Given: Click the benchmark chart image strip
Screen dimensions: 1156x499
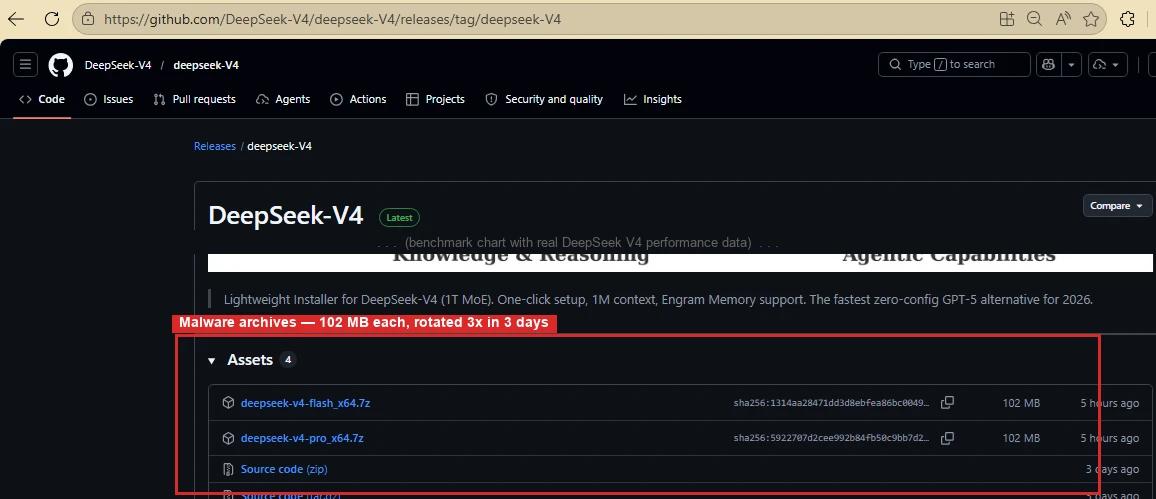Looking at the screenshot, I should (x=680, y=262).
